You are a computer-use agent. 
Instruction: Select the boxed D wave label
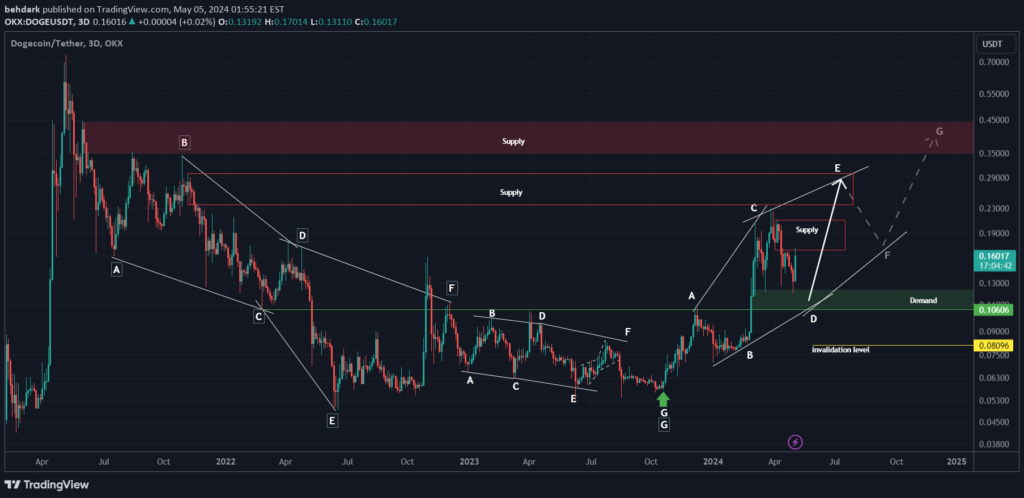(x=301, y=234)
